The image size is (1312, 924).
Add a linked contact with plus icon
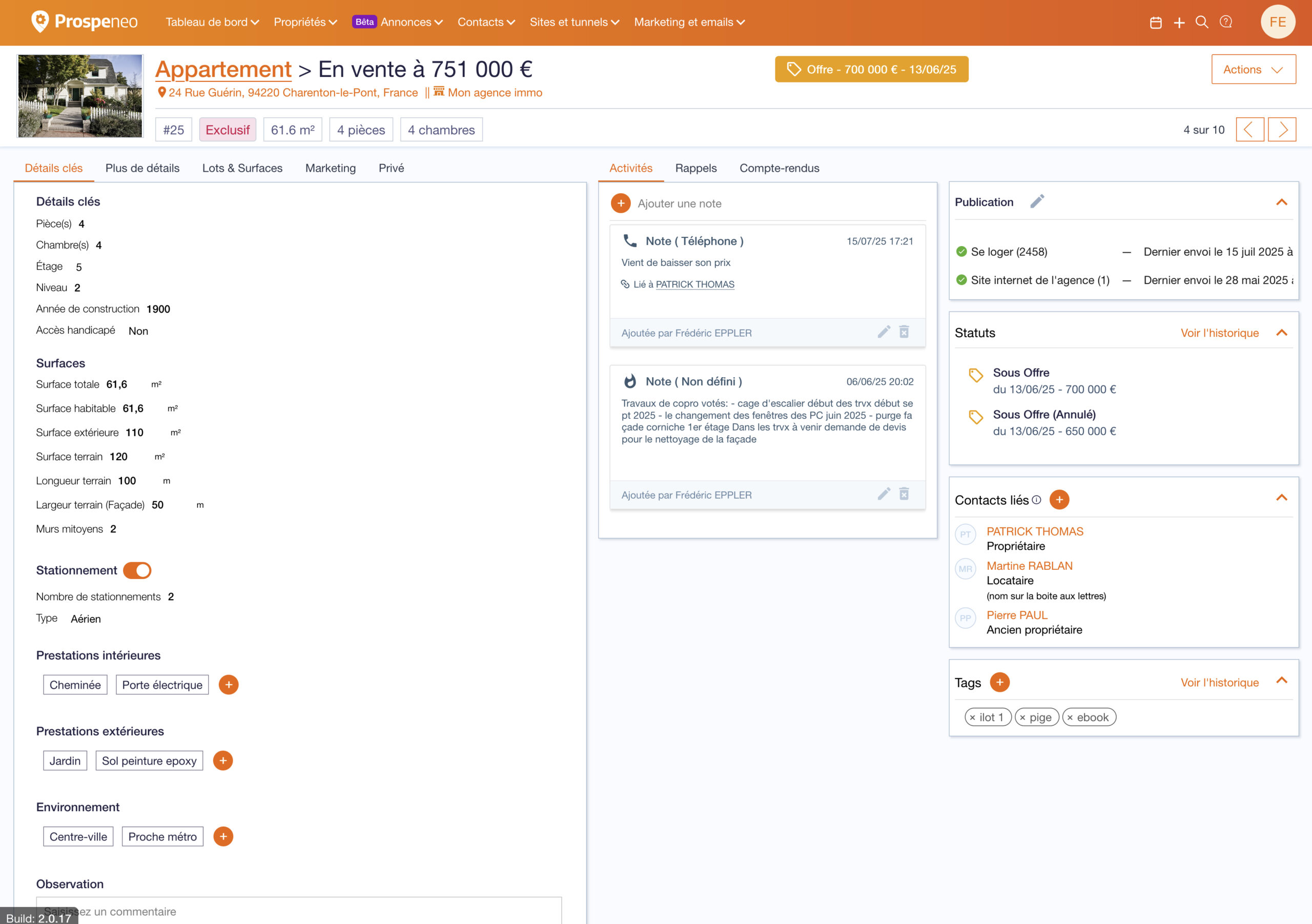pyautogui.click(x=1059, y=500)
